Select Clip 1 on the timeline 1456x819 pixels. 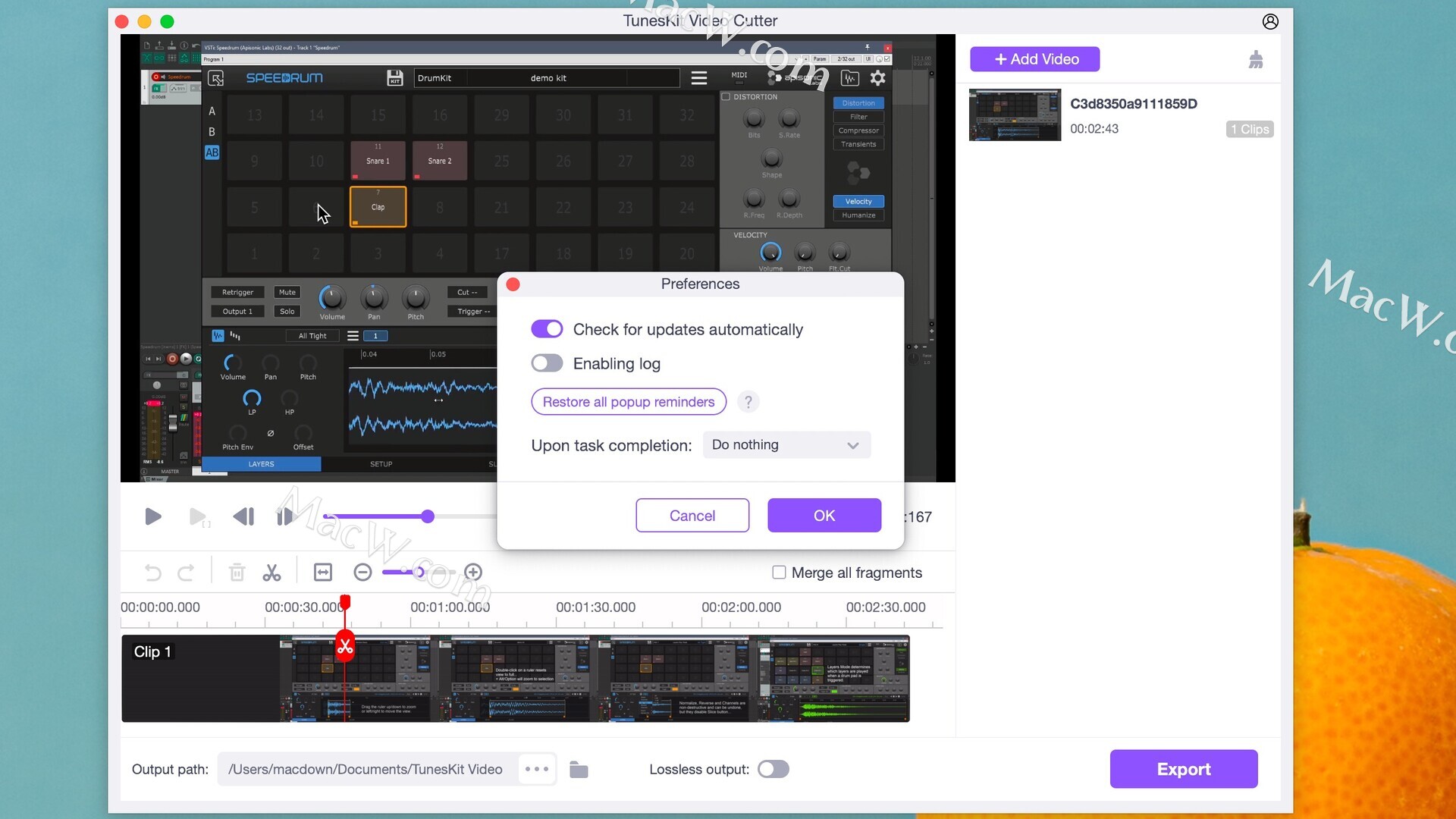point(516,679)
